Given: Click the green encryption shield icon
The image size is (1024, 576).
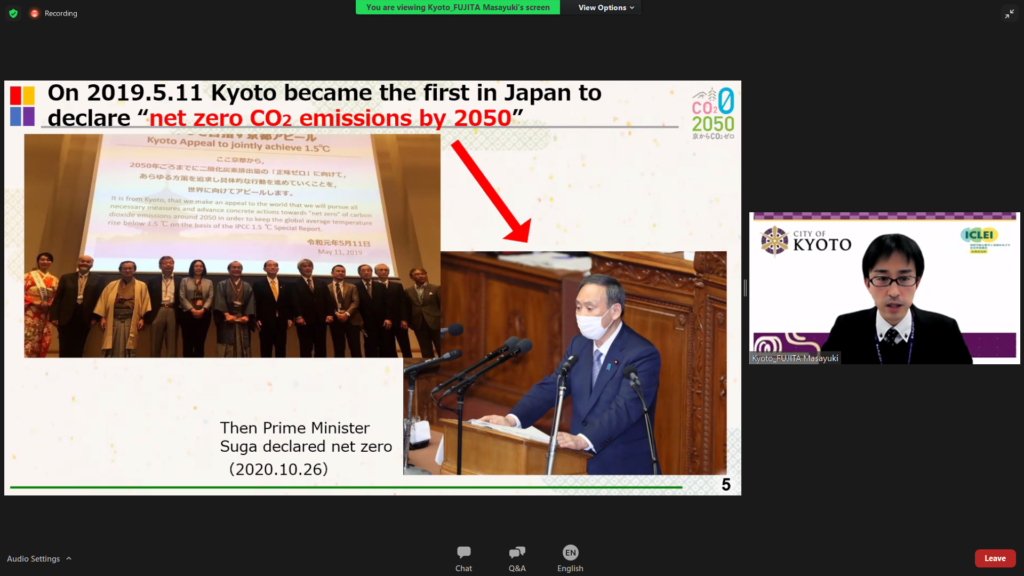Looking at the screenshot, I should [13, 13].
